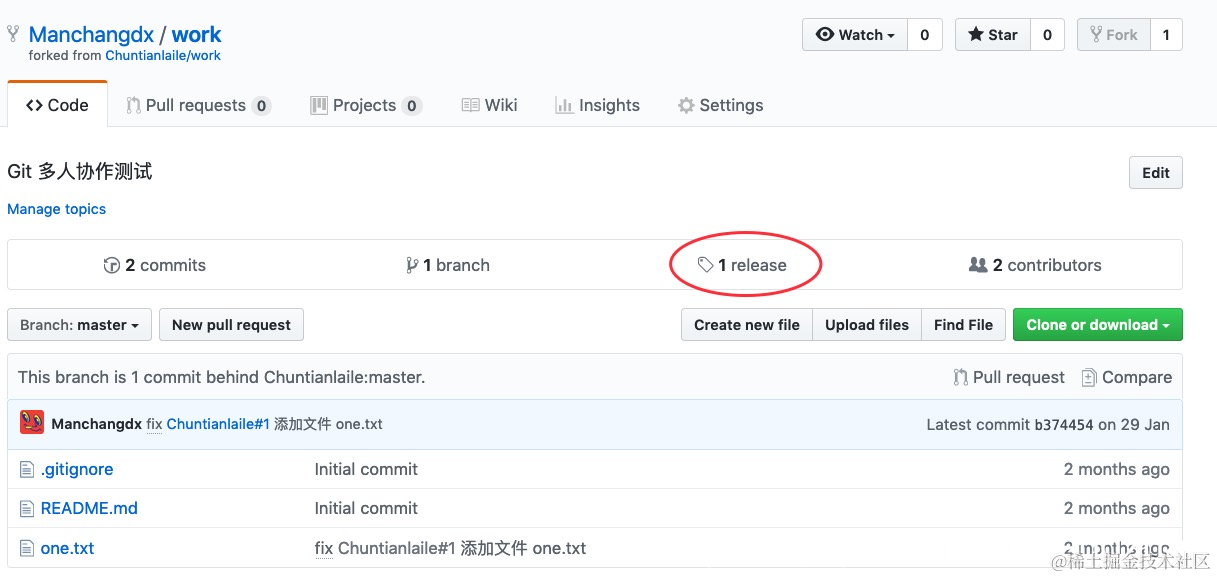Expand Clone or download dropdown
This screenshot has width=1217, height=578.
pyautogui.click(x=1098, y=325)
